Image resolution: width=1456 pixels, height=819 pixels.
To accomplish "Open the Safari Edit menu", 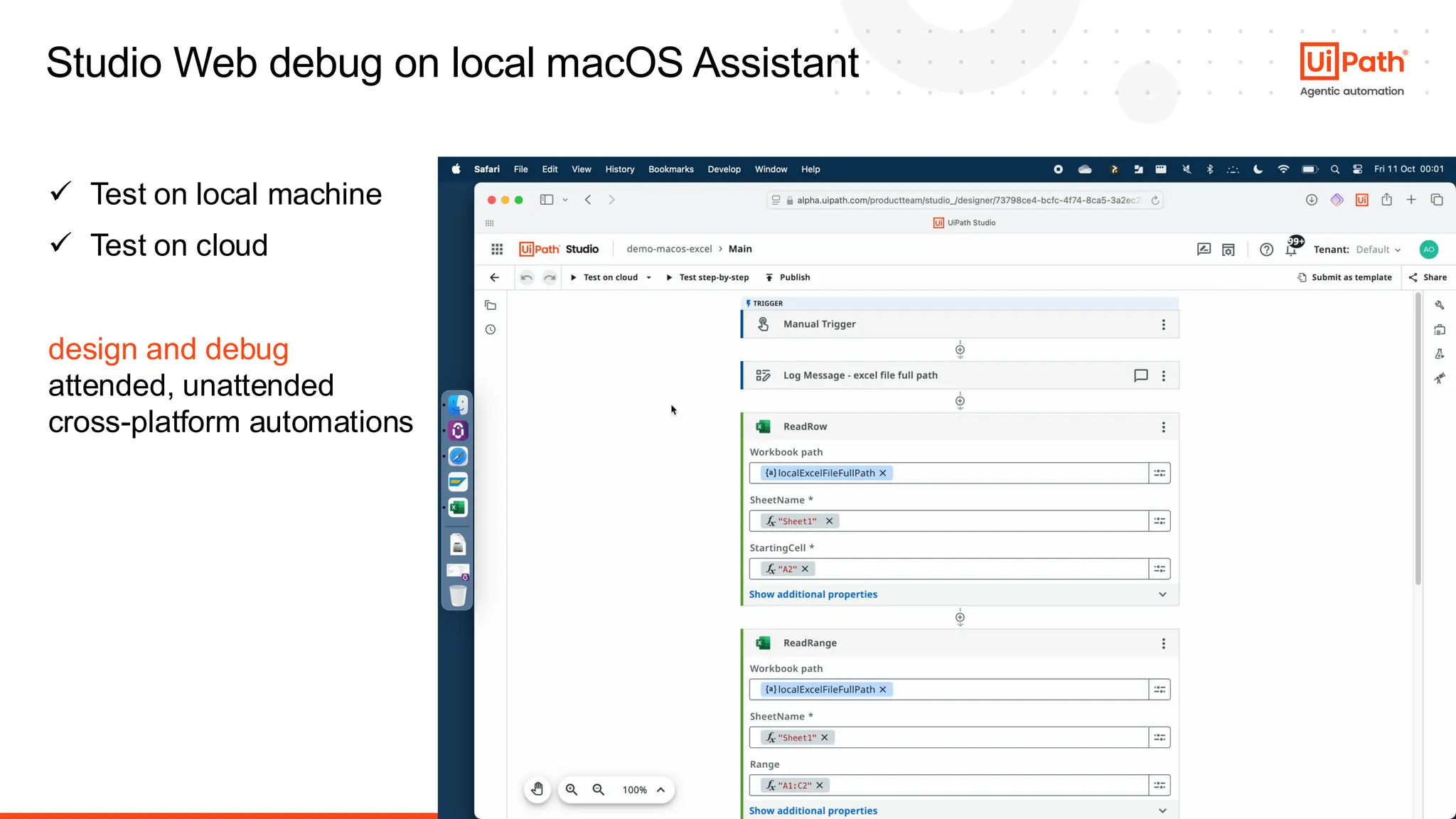I will (550, 169).
